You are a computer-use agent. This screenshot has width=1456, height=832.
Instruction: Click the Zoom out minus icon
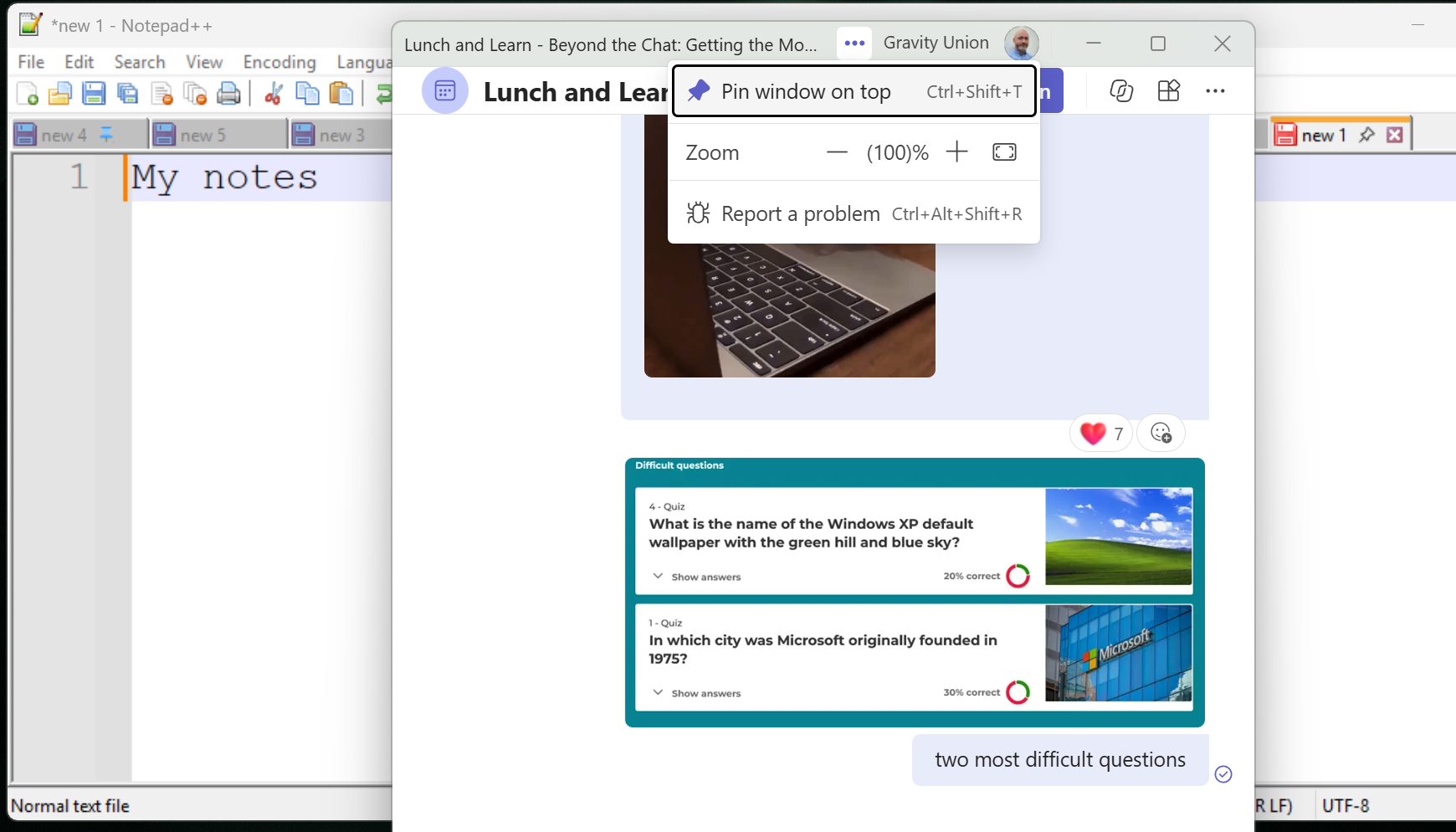pos(837,152)
